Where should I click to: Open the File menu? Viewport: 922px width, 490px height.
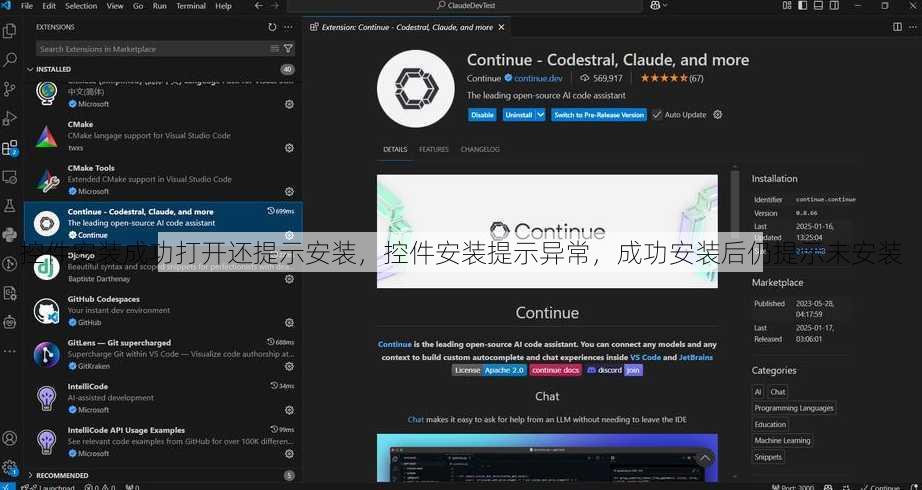27,5
